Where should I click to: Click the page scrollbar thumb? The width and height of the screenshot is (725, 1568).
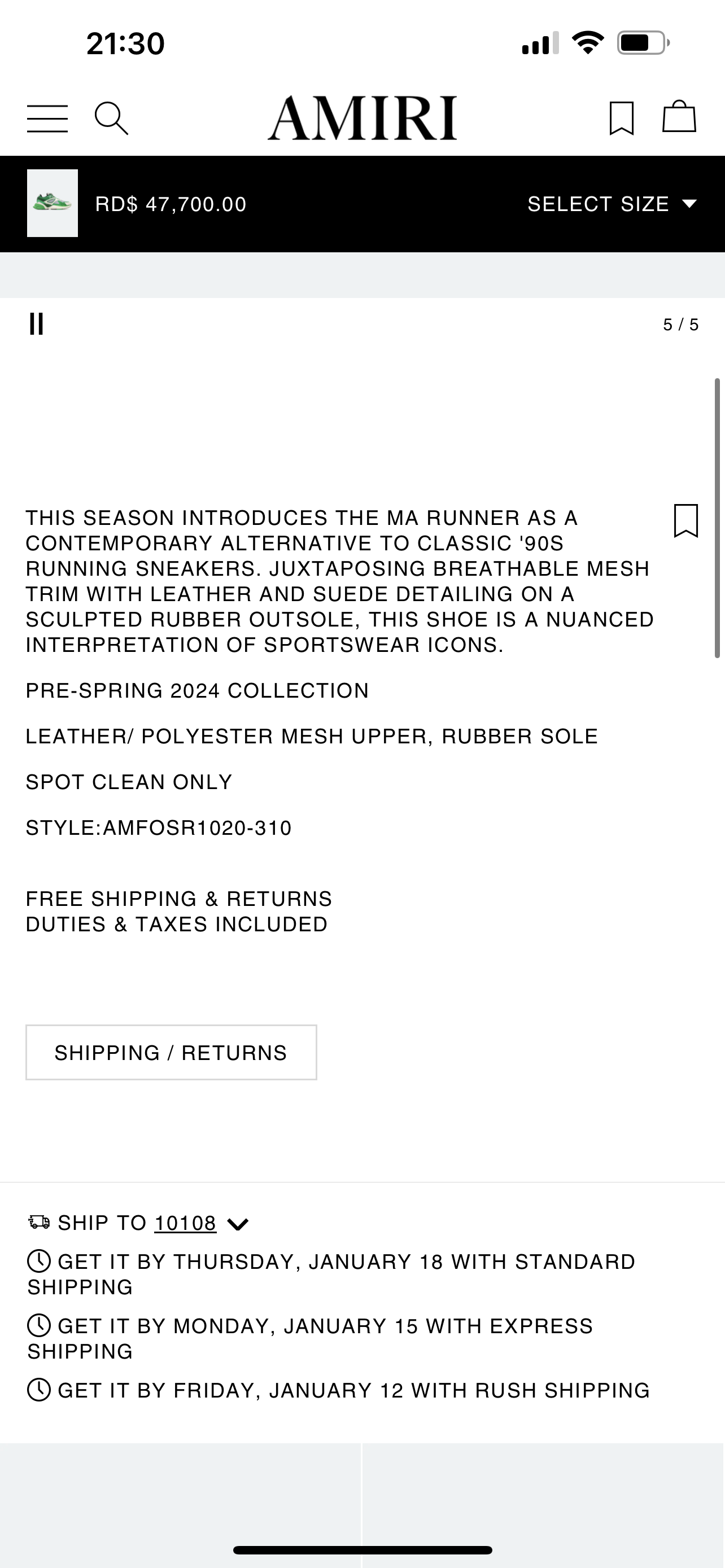(718, 518)
